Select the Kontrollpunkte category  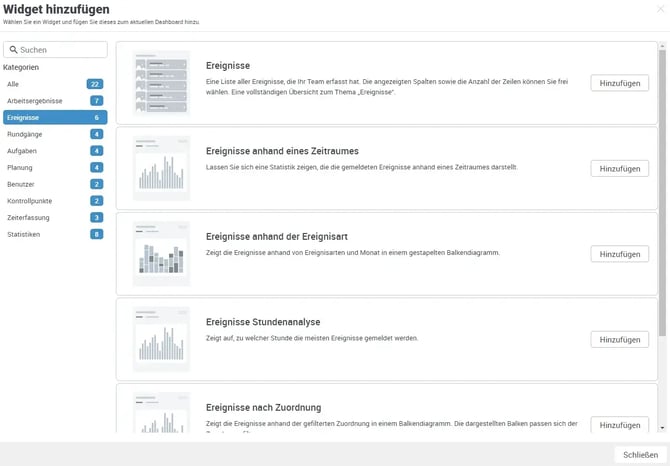[x=55, y=201]
